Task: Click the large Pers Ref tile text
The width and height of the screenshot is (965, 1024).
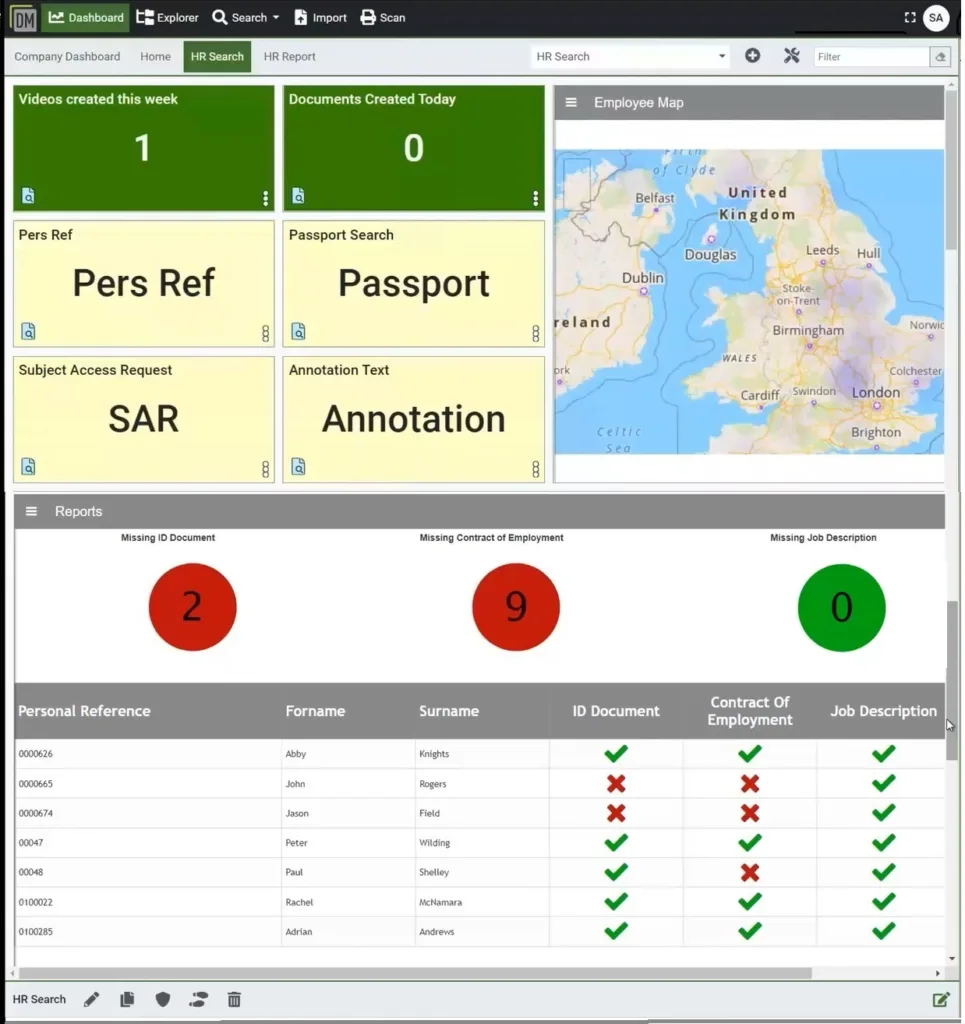Action: pyautogui.click(x=144, y=283)
